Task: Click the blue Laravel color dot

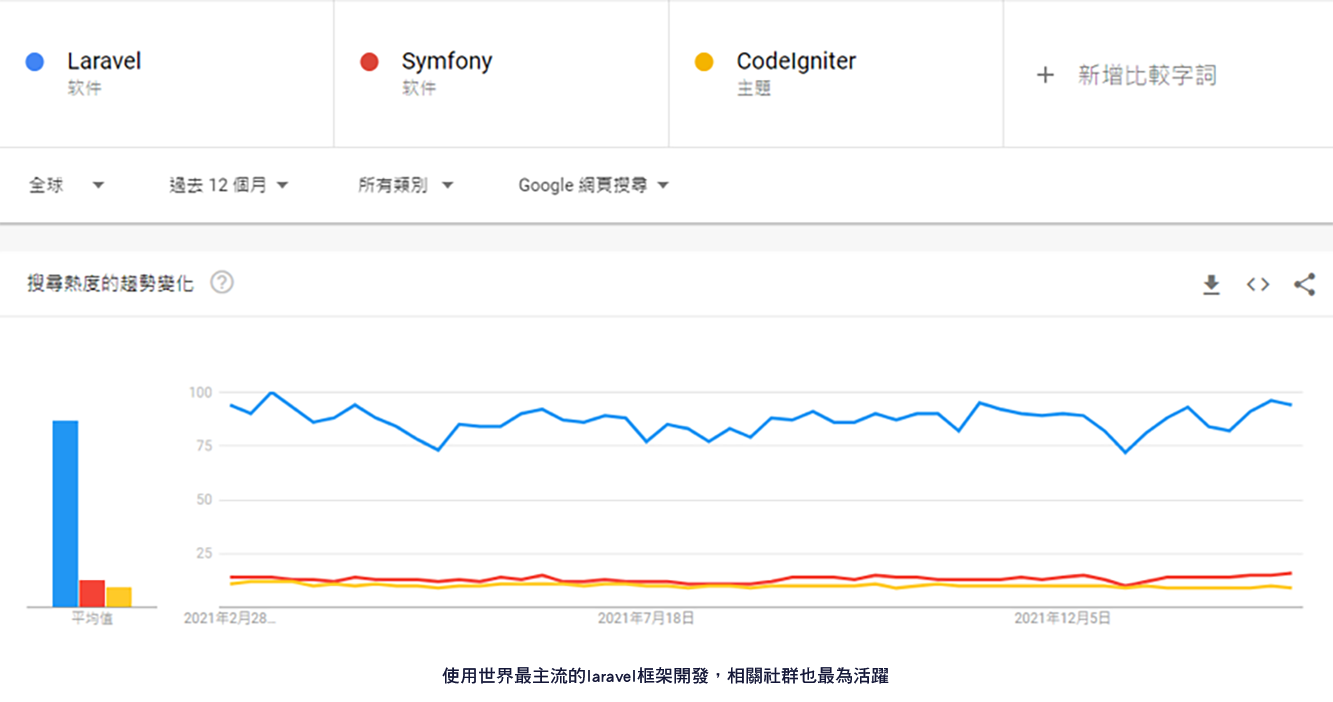Action: (35, 62)
